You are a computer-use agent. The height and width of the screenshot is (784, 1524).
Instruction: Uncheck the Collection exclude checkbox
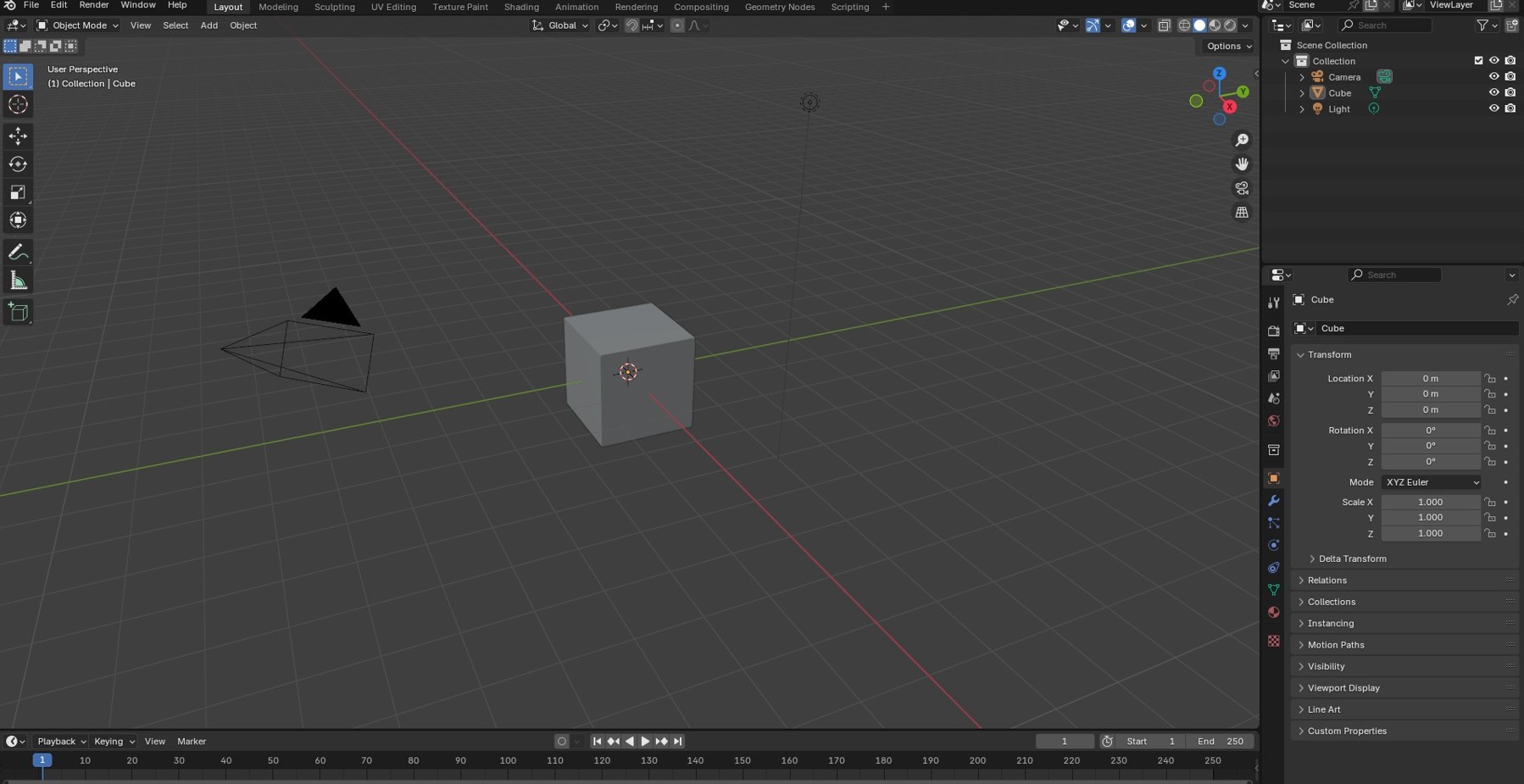[x=1478, y=61]
